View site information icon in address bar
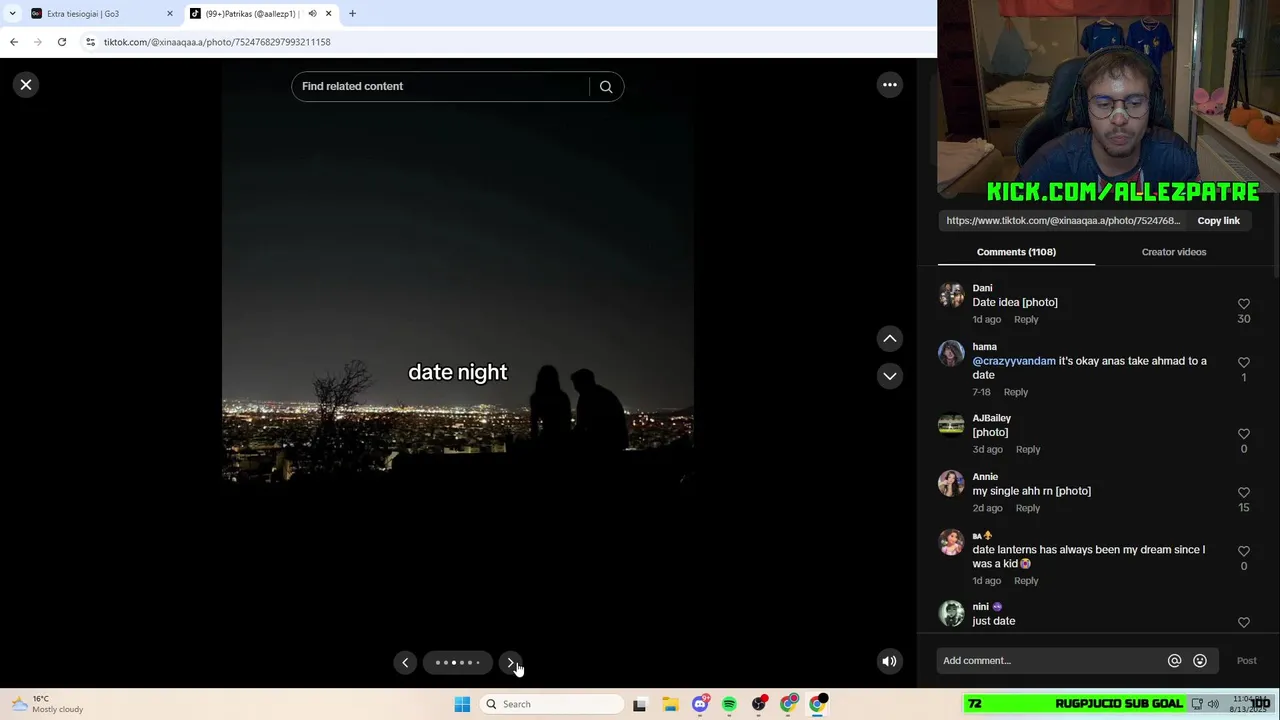1280x720 pixels. pyautogui.click(x=90, y=42)
